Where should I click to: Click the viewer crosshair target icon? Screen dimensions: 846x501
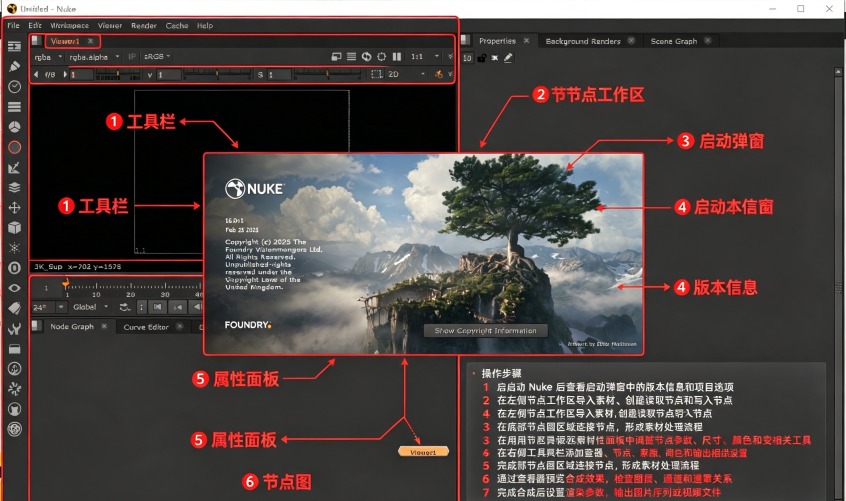click(x=381, y=57)
